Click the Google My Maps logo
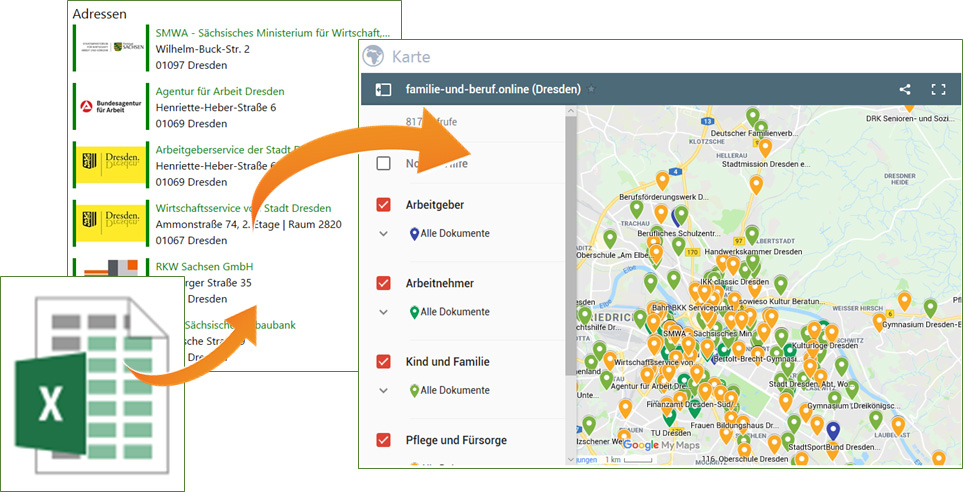This screenshot has width=963, height=492. (661, 445)
